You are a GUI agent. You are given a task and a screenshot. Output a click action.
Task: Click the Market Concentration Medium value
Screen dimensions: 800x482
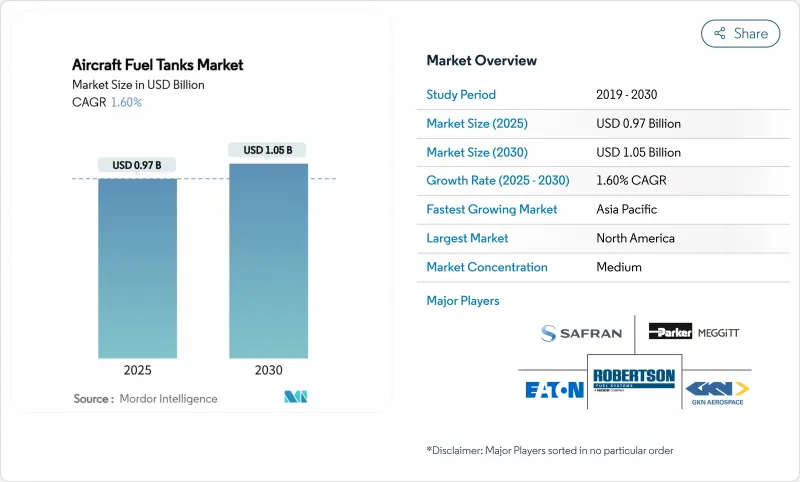(x=618, y=267)
